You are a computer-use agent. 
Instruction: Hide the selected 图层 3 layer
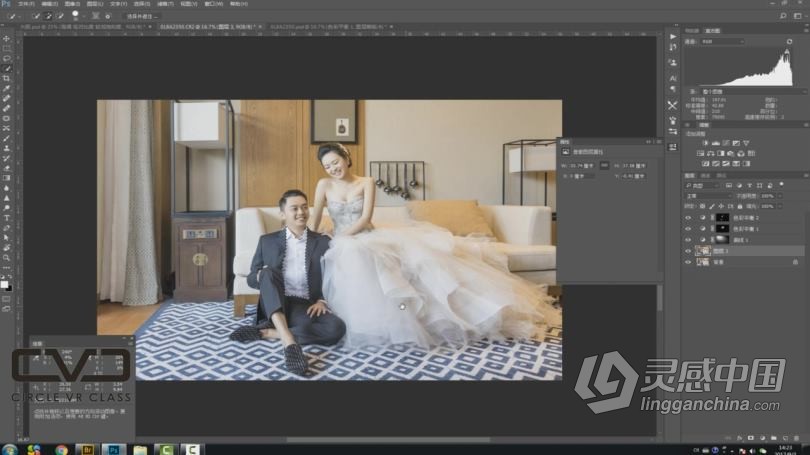(688, 251)
